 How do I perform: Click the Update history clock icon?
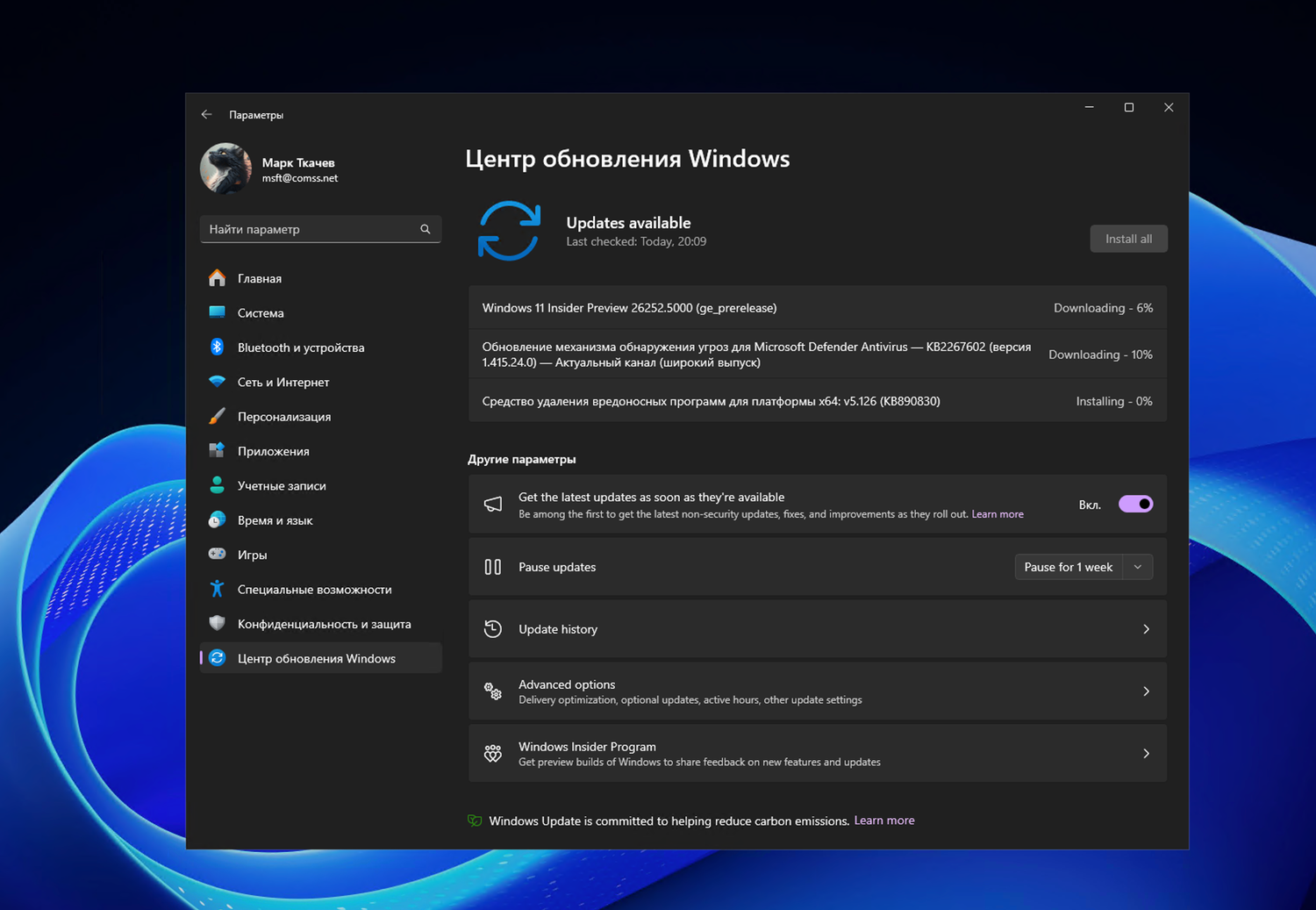(492, 628)
